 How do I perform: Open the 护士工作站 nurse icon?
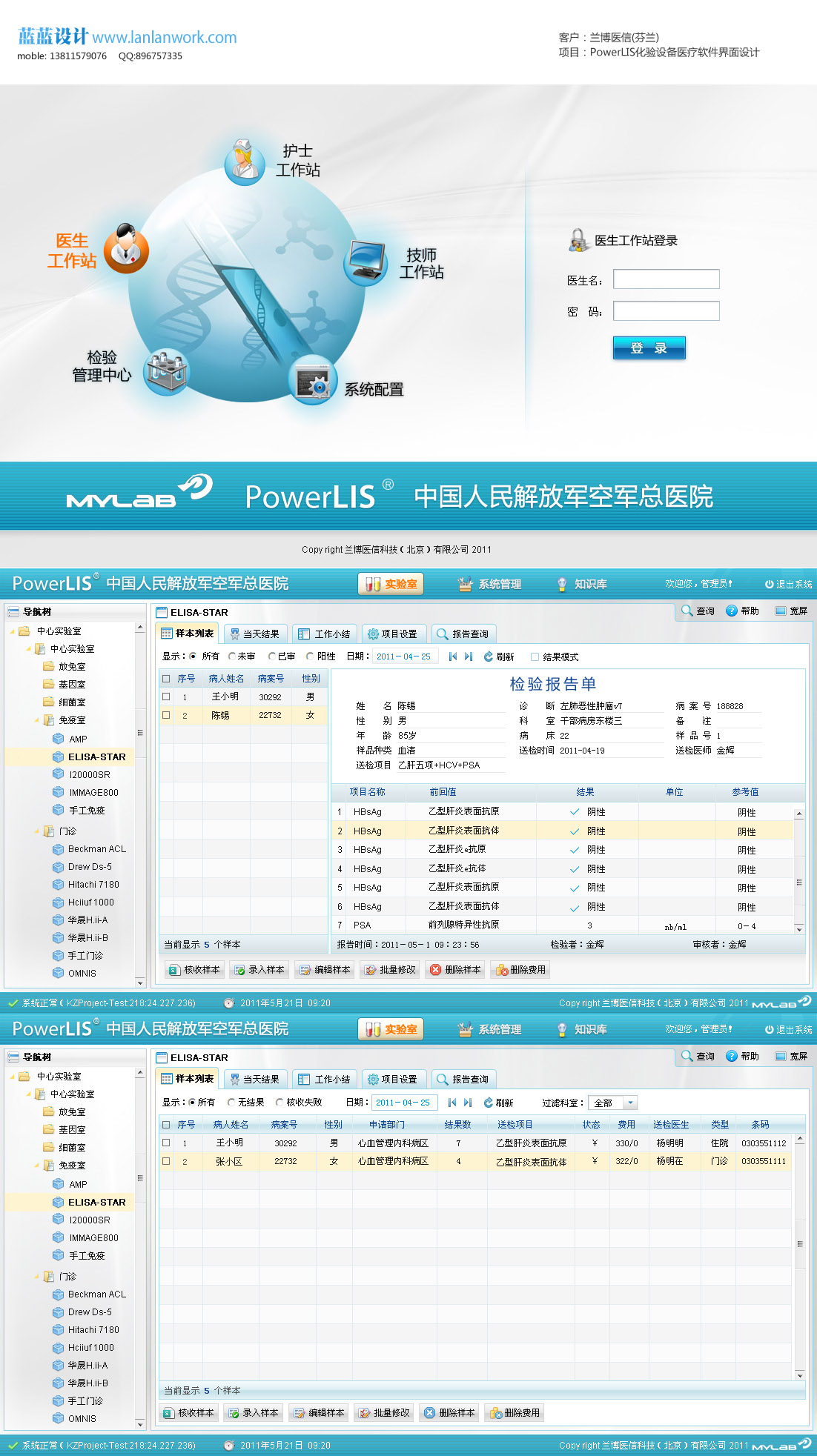[245, 161]
